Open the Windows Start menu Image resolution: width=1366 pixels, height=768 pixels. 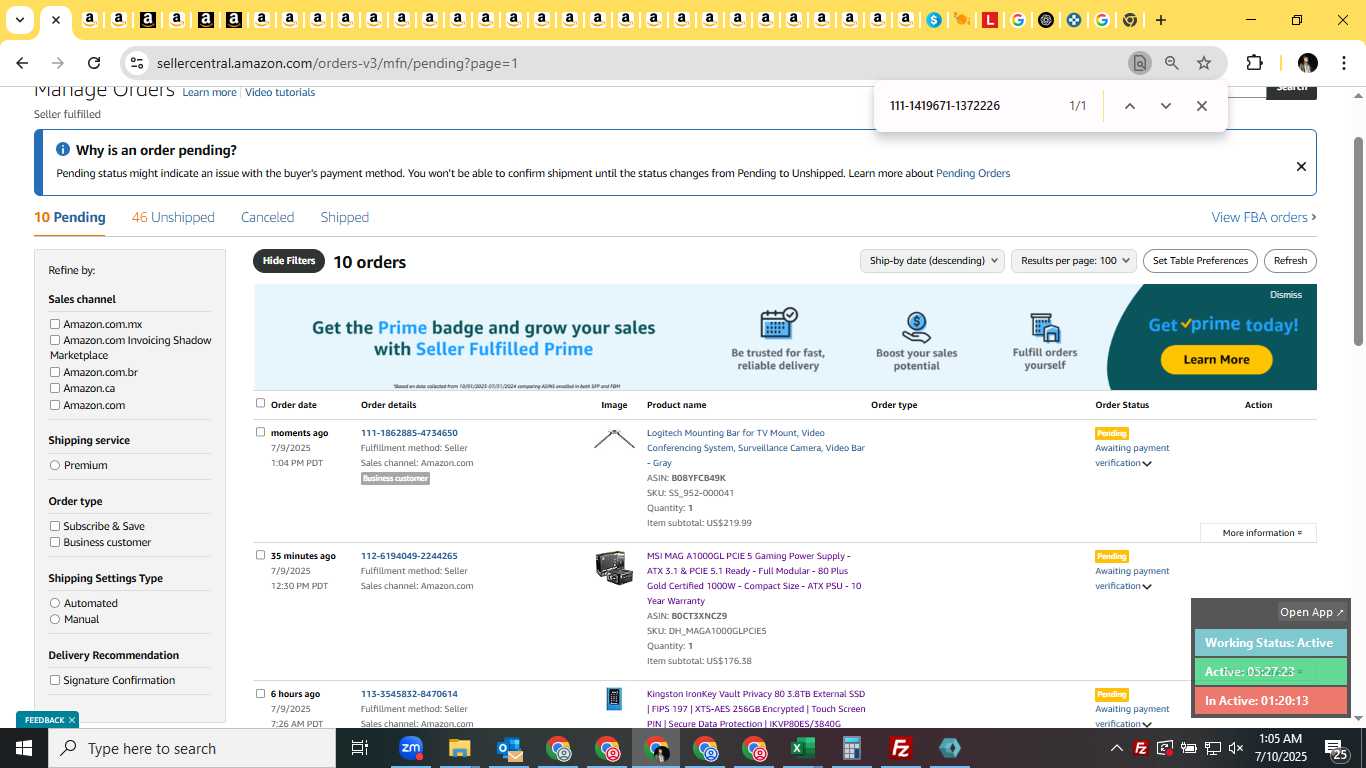coord(24,748)
